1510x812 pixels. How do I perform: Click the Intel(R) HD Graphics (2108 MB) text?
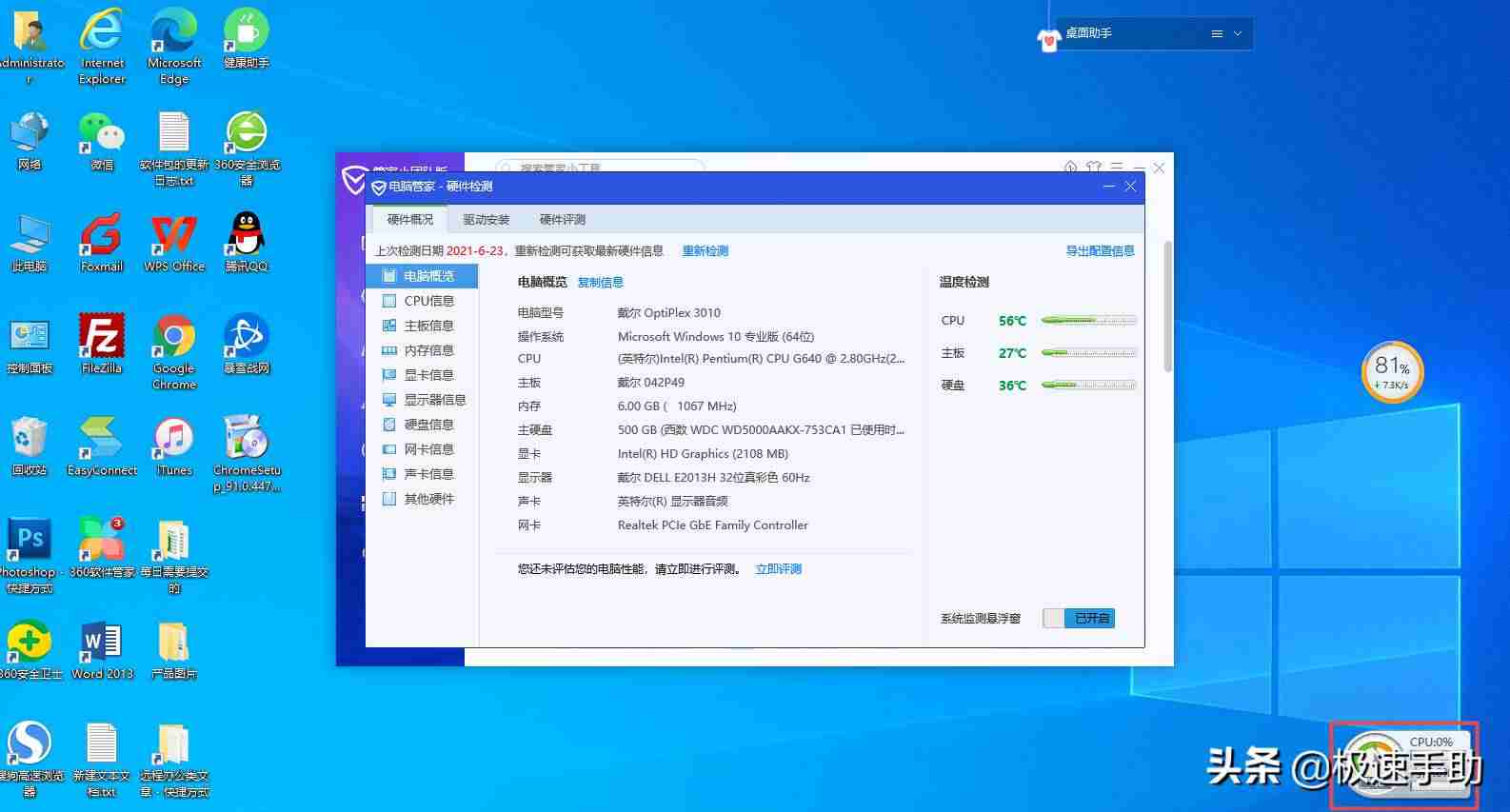coord(703,454)
